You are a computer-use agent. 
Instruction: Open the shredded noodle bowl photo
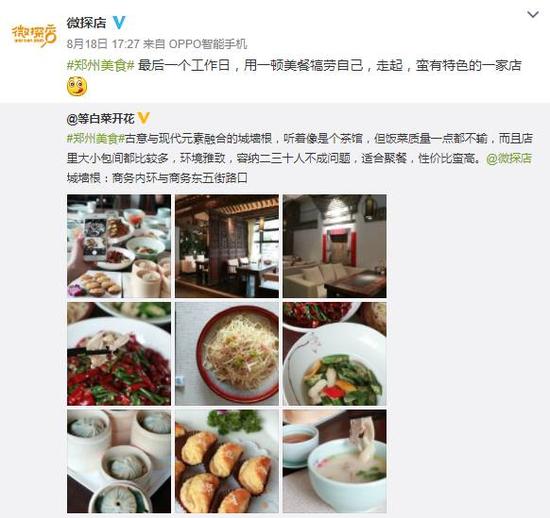(x=227, y=354)
